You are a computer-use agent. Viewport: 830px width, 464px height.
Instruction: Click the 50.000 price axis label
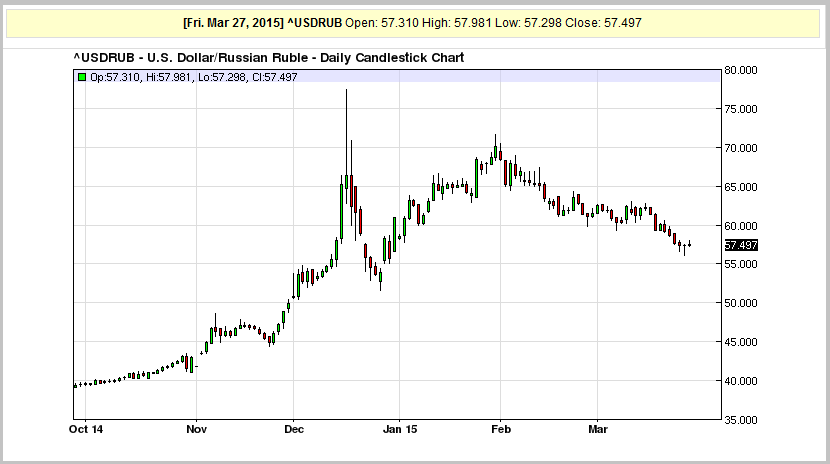point(741,303)
